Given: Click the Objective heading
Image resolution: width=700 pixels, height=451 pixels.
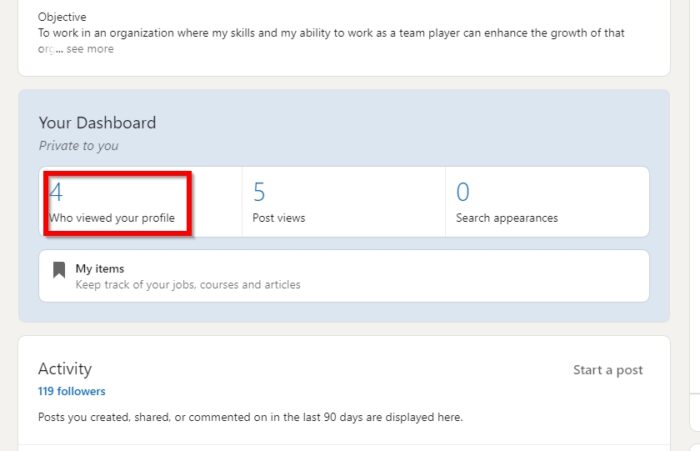Looking at the screenshot, I should (x=62, y=17).
